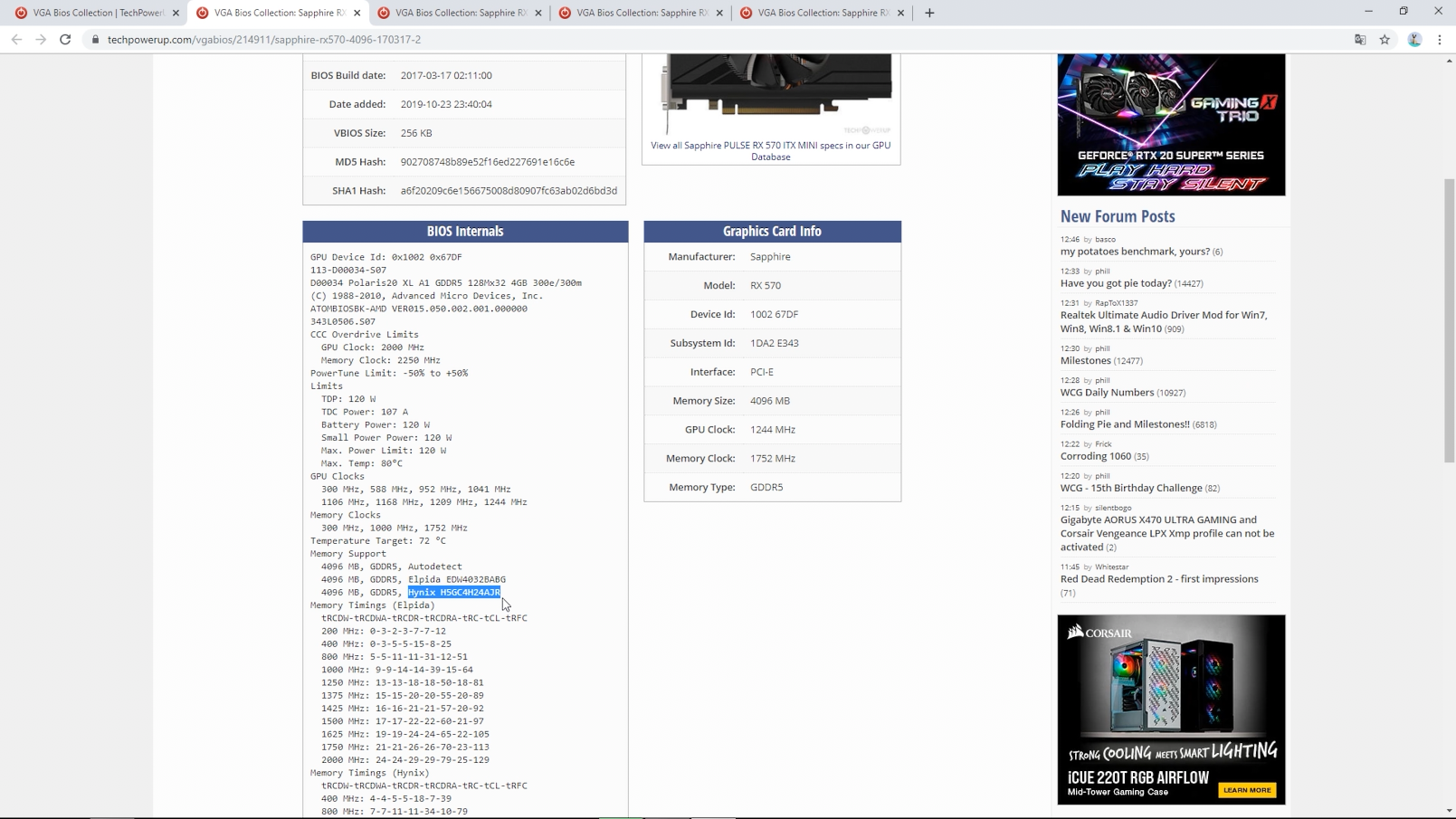Switch to the fourth browser tab
The width and height of the screenshot is (1456, 819).
click(x=641, y=13)
